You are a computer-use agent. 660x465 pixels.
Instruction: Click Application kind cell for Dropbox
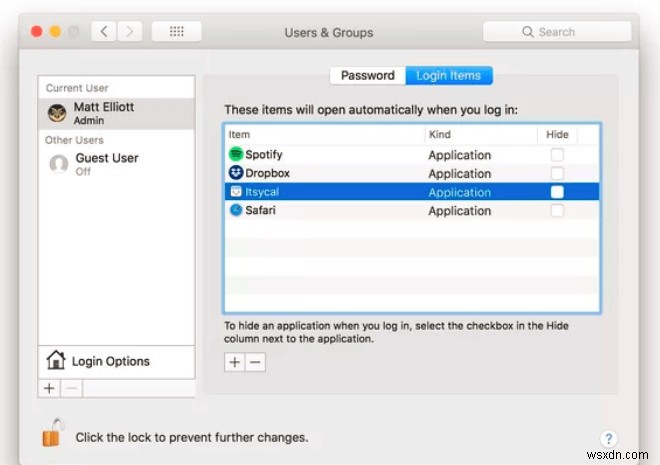(x=459, y=174)
